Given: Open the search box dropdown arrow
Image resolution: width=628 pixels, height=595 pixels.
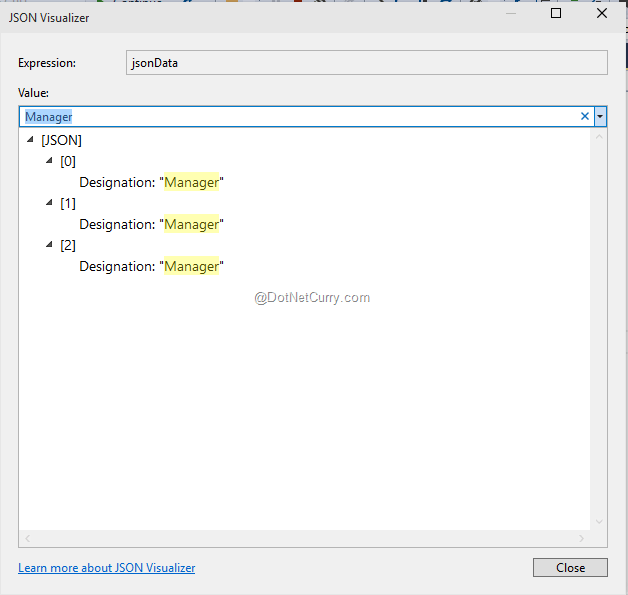Looking at the screenshot, I should coord(600,117).
